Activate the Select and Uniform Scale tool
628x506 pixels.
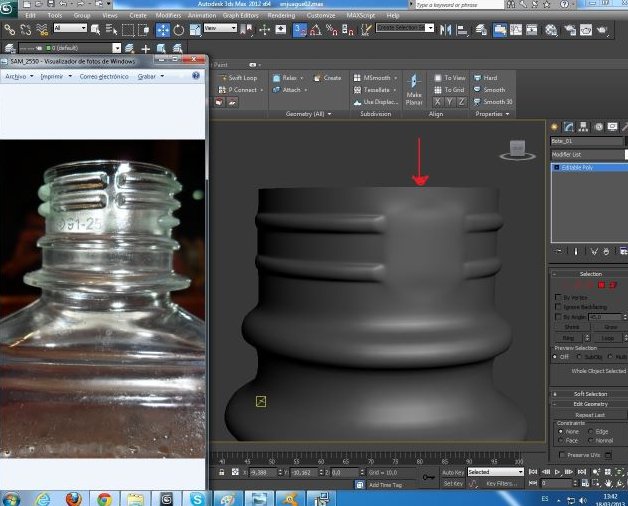(x=195, y=30)
